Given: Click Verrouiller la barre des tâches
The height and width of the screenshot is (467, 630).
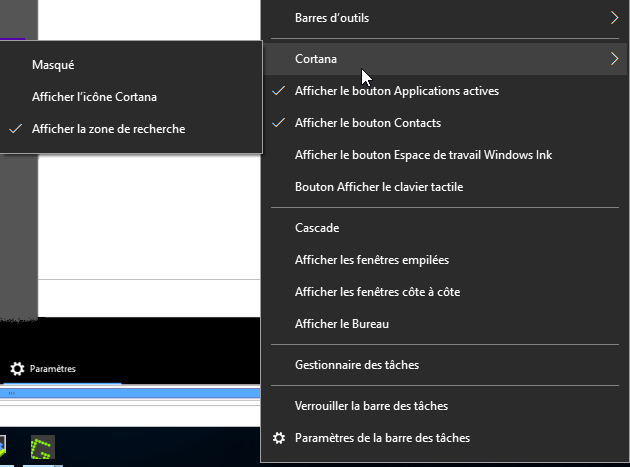Looking at the screenshot, I should pos(371,406).
